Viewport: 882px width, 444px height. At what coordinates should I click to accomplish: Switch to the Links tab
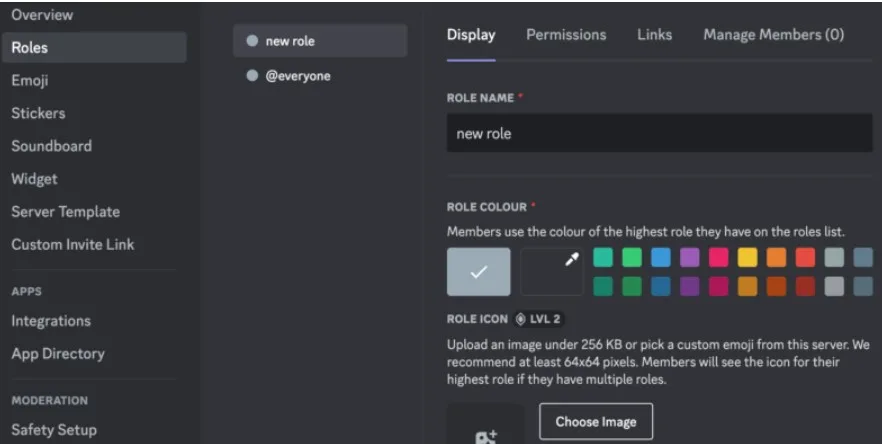[654, 35]
